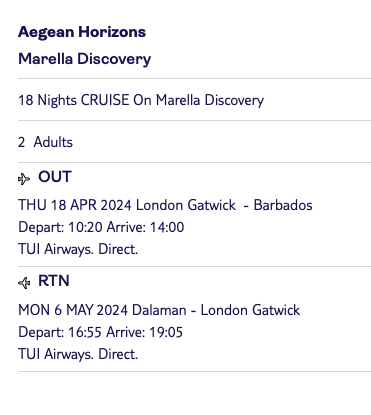Click return Depart: 16:55 time
Image resolution: width=371 pixels, height=415 pixels.
tap(60, 332)
